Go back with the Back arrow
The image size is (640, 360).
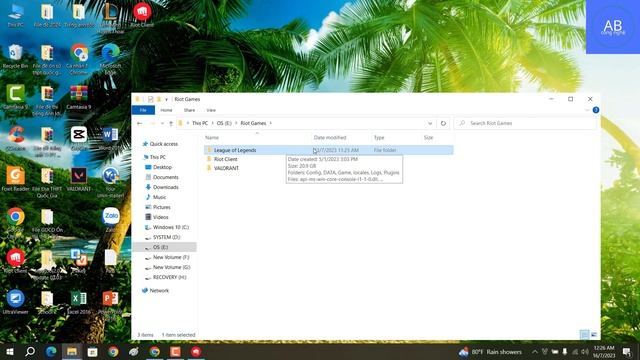click(x=140, y=123)
